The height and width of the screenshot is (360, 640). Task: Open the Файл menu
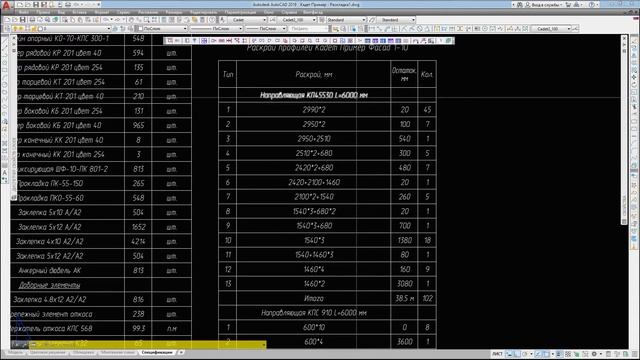point(23,12)
